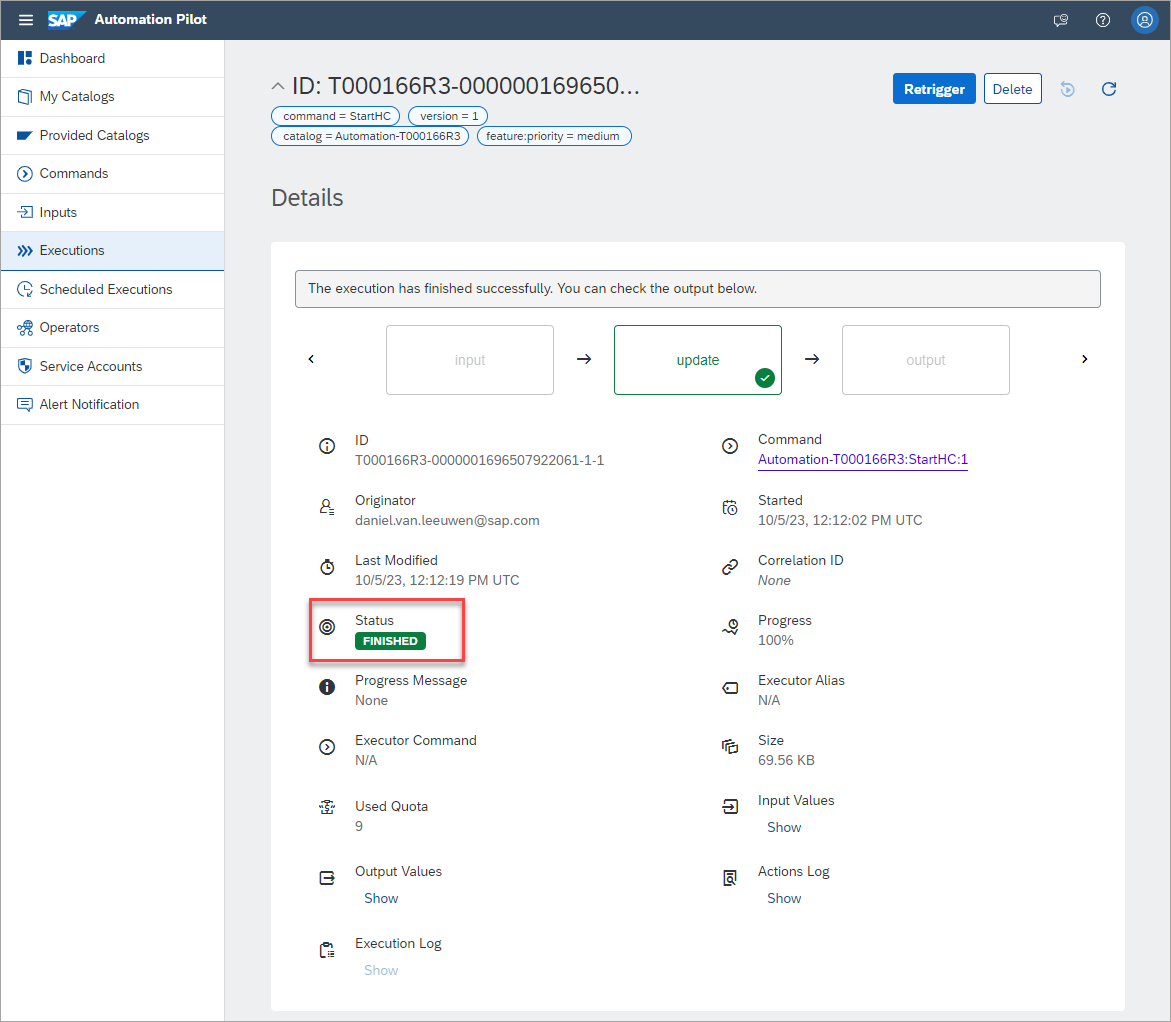Select the update step box
The image size is (1171, 1022).
click(x=698, y=359)
